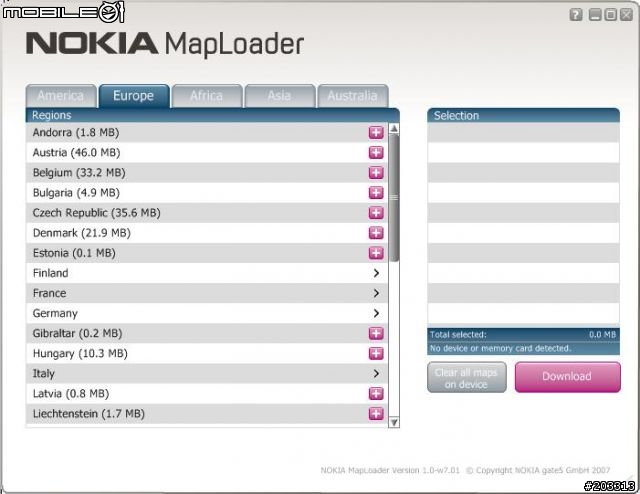Open Germany sub-regions chevron
This screenshot has width=640, height=494.
tap(376, 313)
